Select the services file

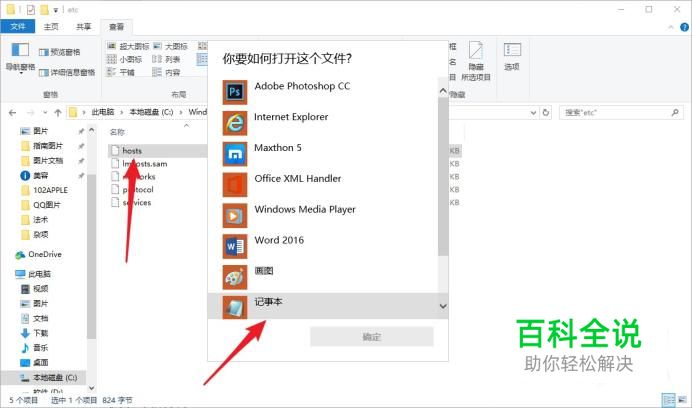click(137, 203)
